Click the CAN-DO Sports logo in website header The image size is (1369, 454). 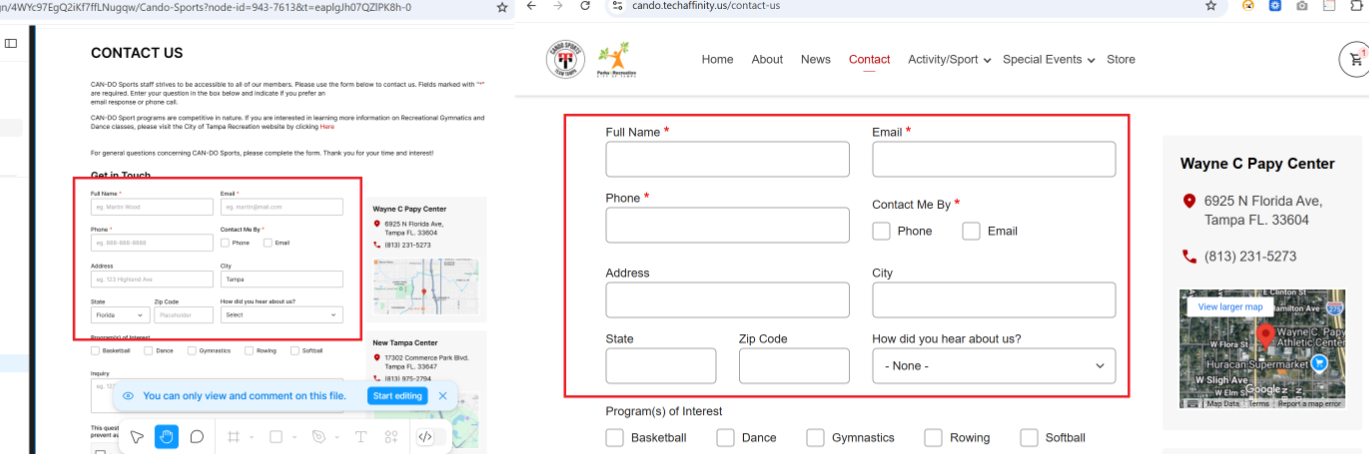[x=565, y=59]
